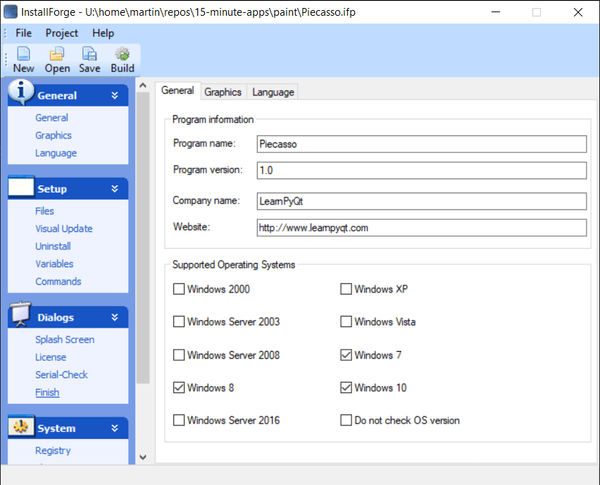Open the Project menu
This screenshot has width=600, height=485.
click(62, 33)
